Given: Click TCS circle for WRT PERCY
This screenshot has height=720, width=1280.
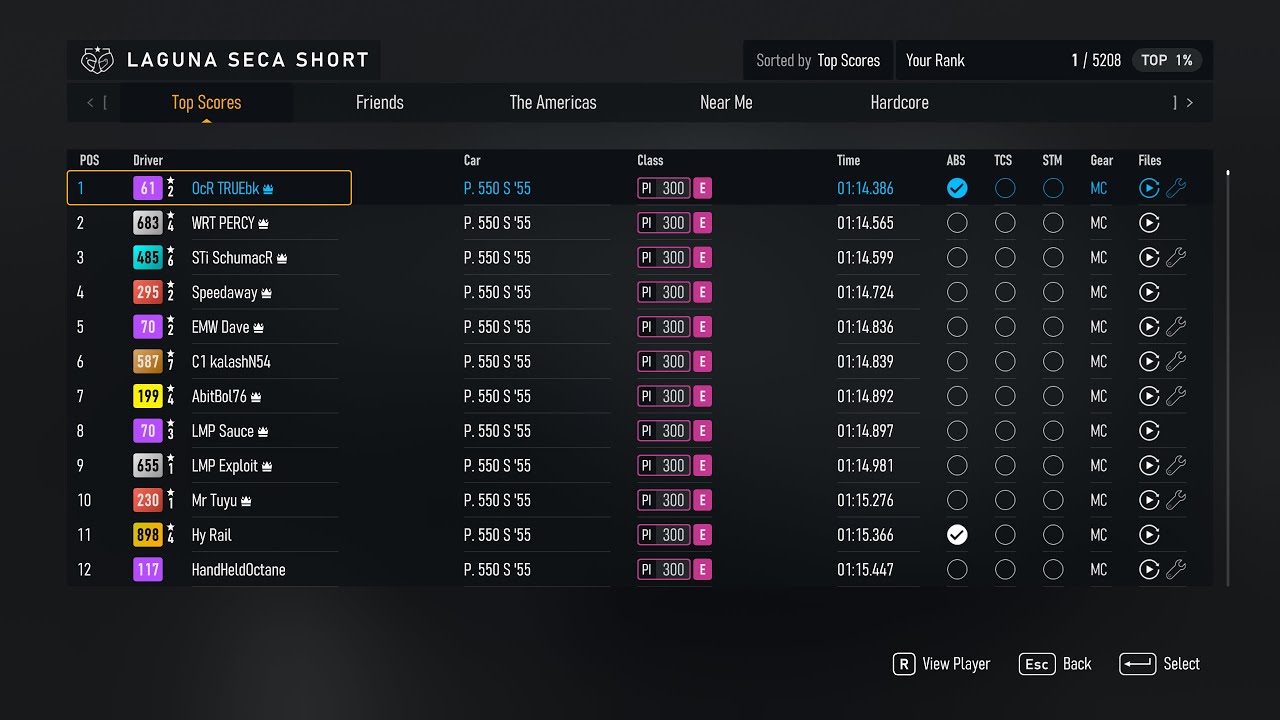Looking at the screenshot, I should (x=1005, y=223).
